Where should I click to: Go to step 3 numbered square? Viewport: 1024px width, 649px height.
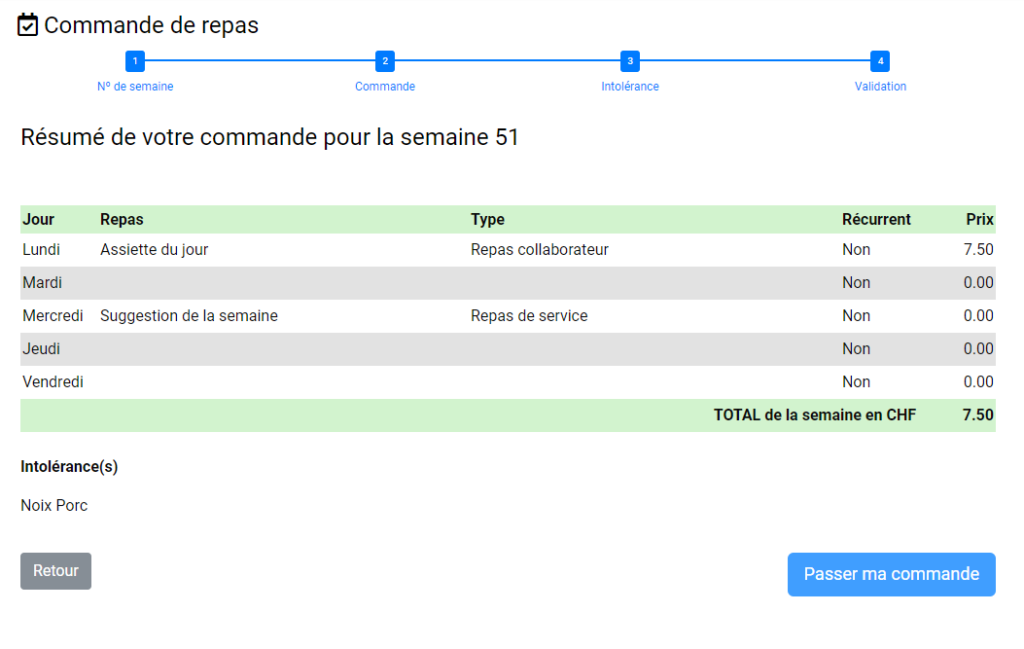[630, 61]
